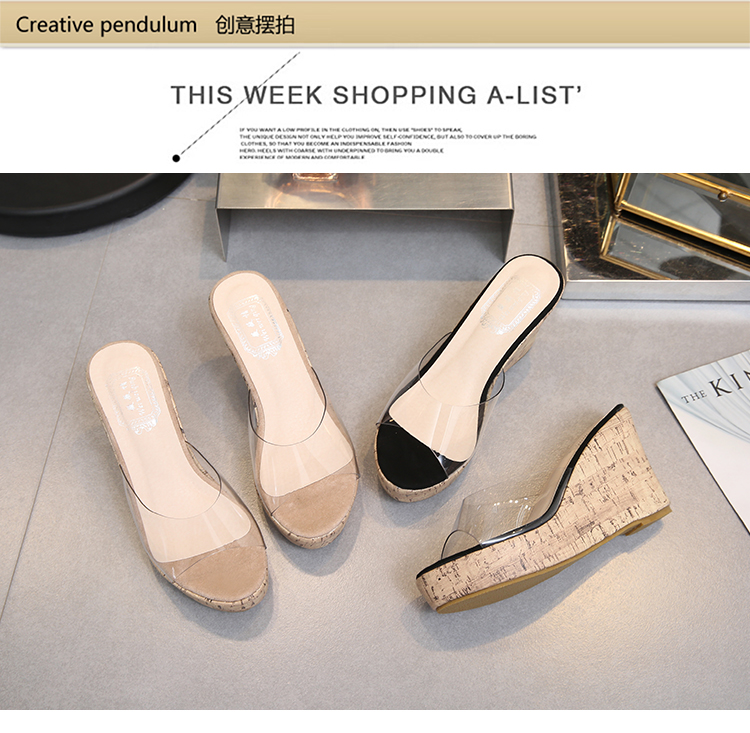Click the golden header banner background

click(x=375, y=24)
